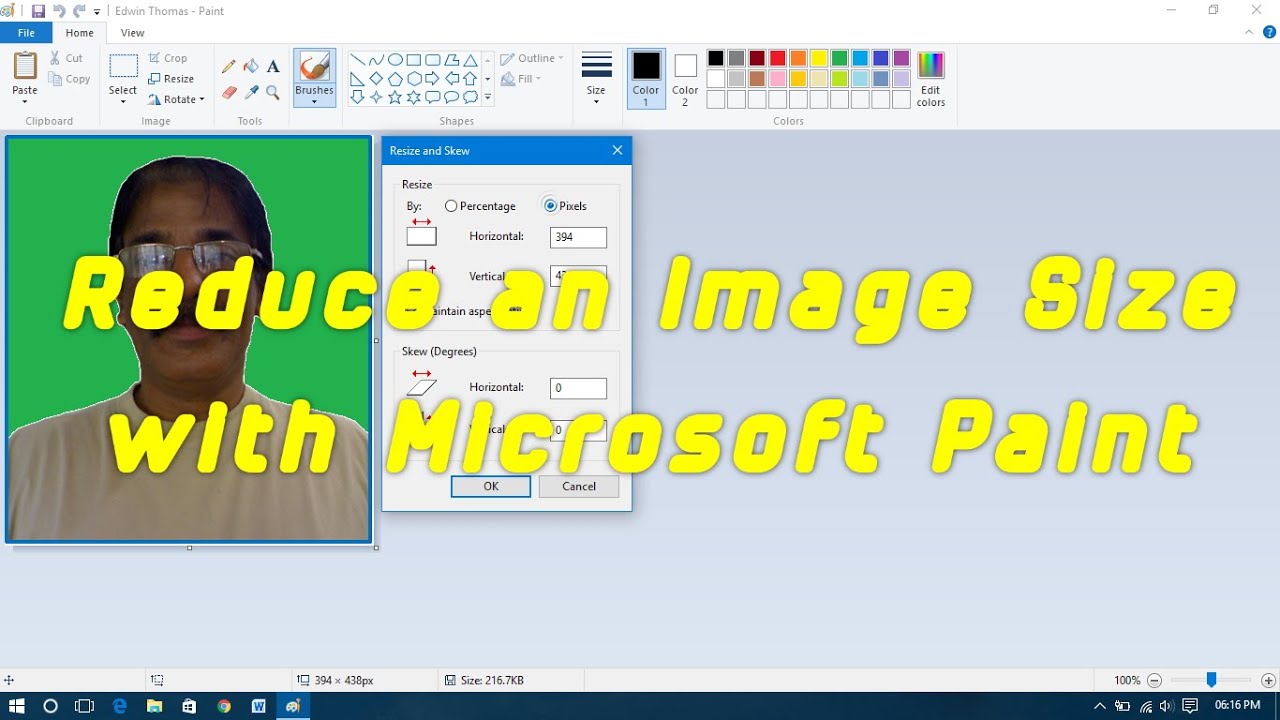
Task: Open Microsoft Edge from taskbar
Action: tap(120, 706)
